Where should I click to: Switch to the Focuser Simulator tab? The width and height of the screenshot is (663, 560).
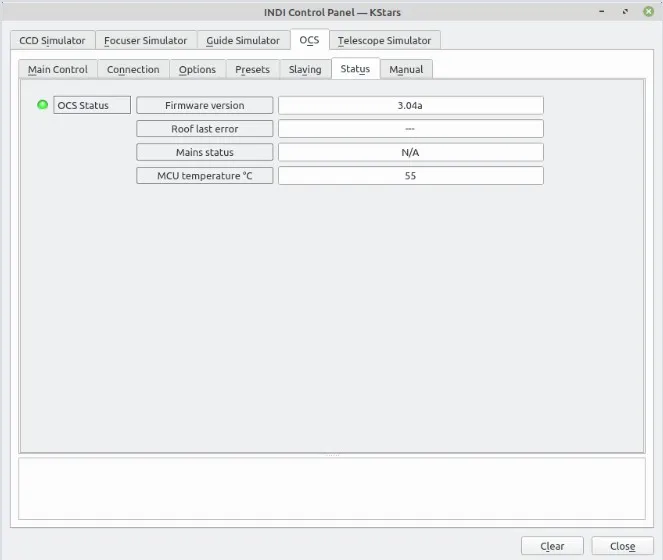point(146,40)
